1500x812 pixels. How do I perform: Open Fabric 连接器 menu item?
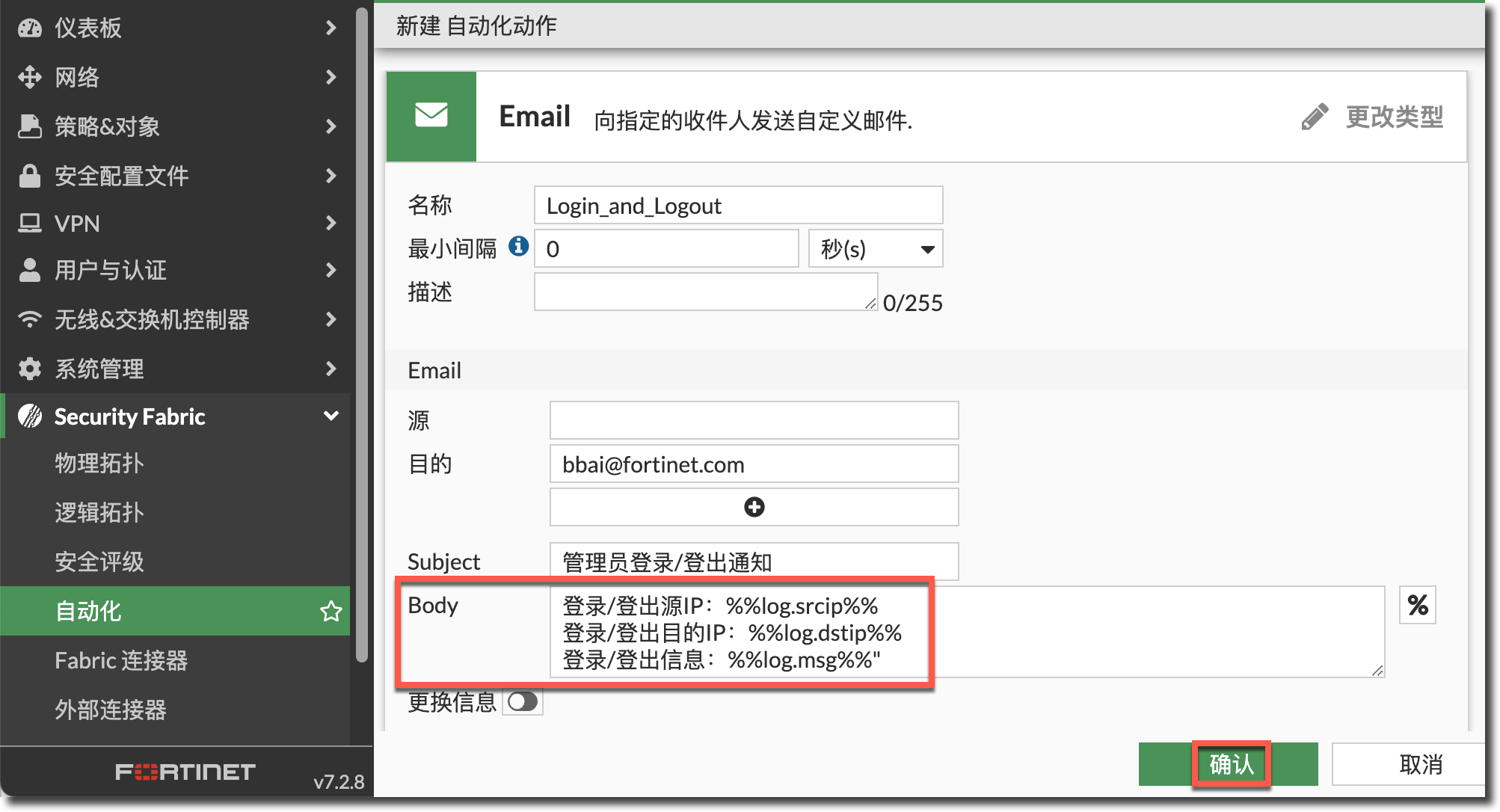(x=121, y=660)
